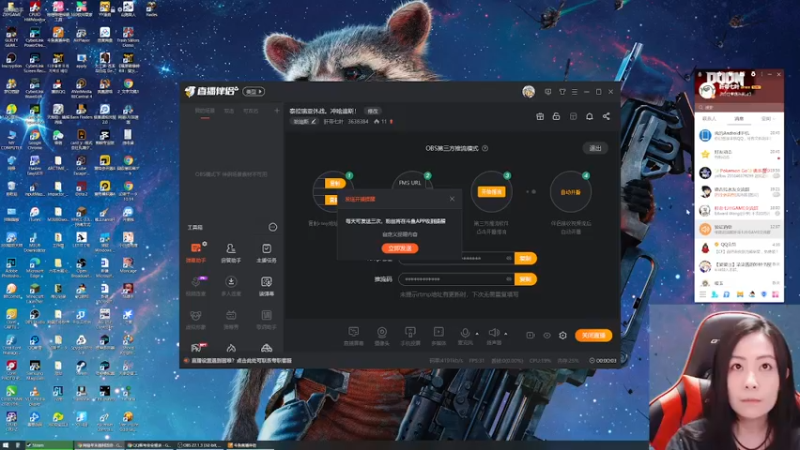800x450 pixels.
Task: Open QQ main menu at window bottom-left
Action: pyautogui.click(x=703, y=294)
